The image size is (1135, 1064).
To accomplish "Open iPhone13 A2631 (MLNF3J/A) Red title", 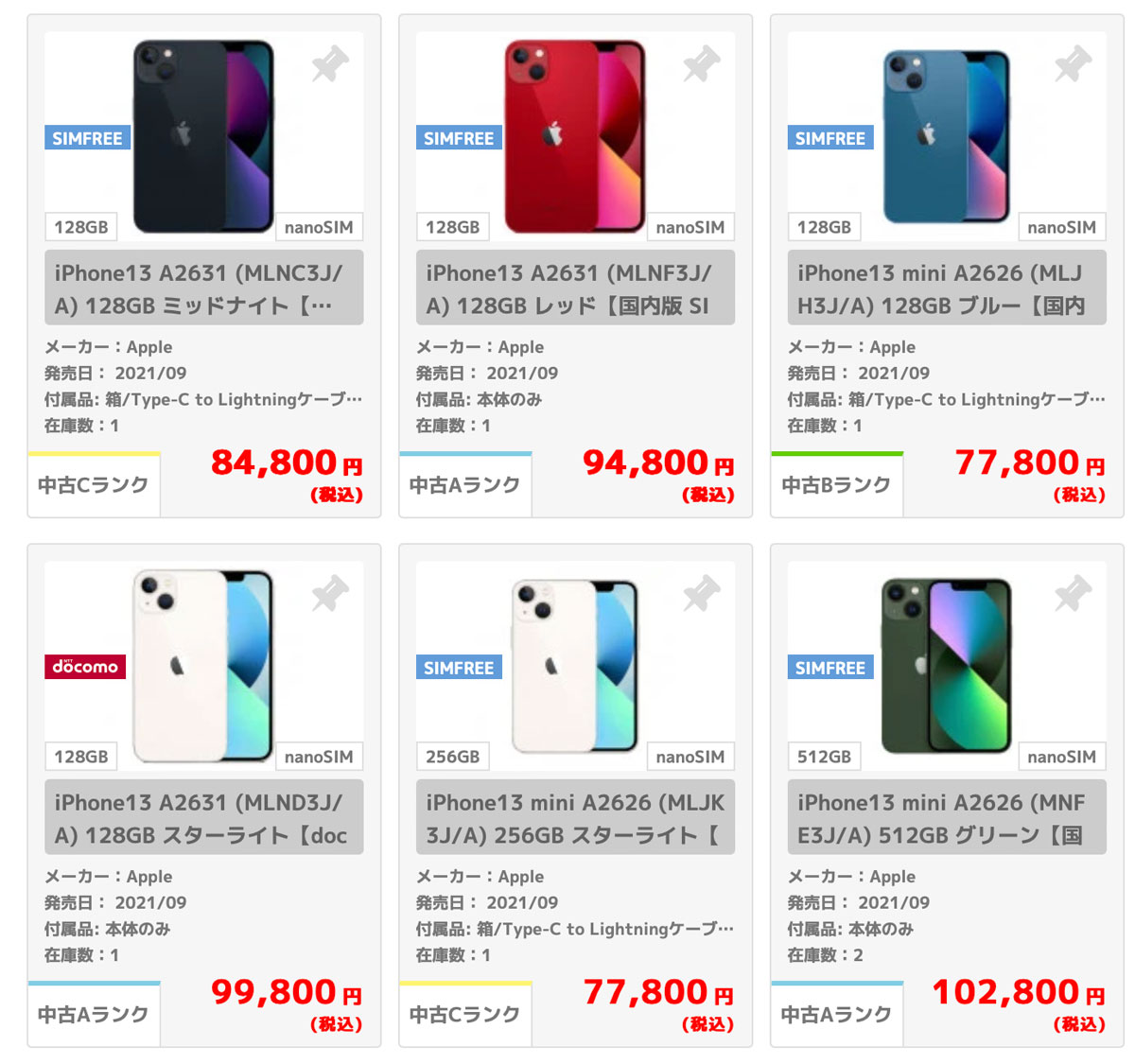I will tap(575, 288).
